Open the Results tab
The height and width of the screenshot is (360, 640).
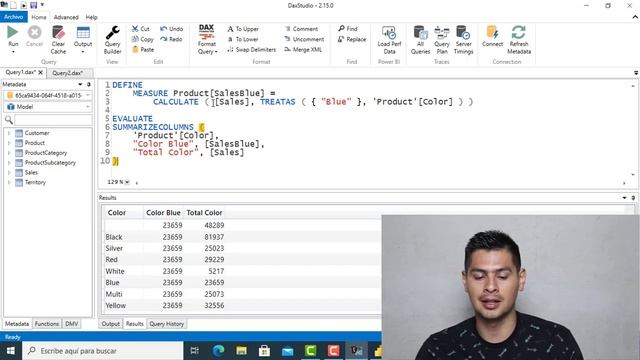[134, 324]
